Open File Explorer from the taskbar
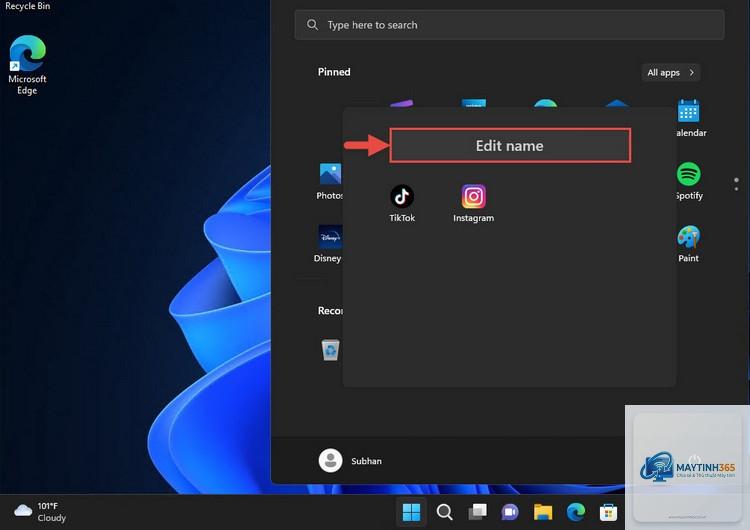Image resolution: width=750 pixels, height=530 pixels. pos(543,512)
